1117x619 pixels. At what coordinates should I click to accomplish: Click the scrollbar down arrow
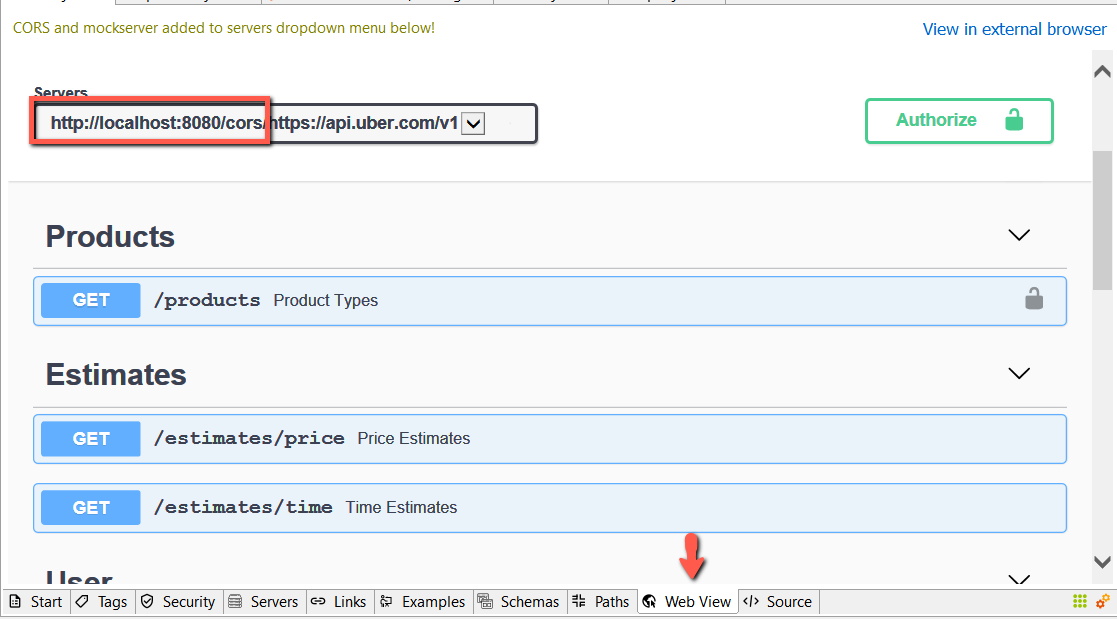1102,562
